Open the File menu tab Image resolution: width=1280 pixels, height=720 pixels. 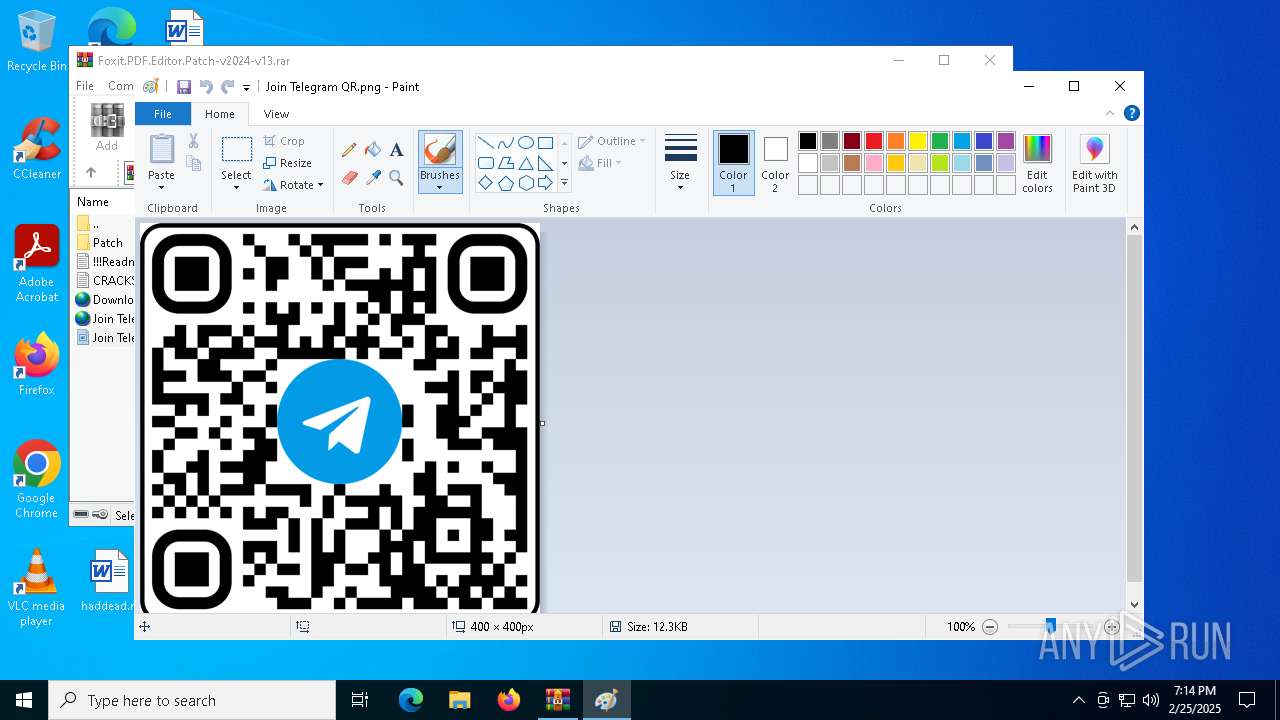[162, 114]
